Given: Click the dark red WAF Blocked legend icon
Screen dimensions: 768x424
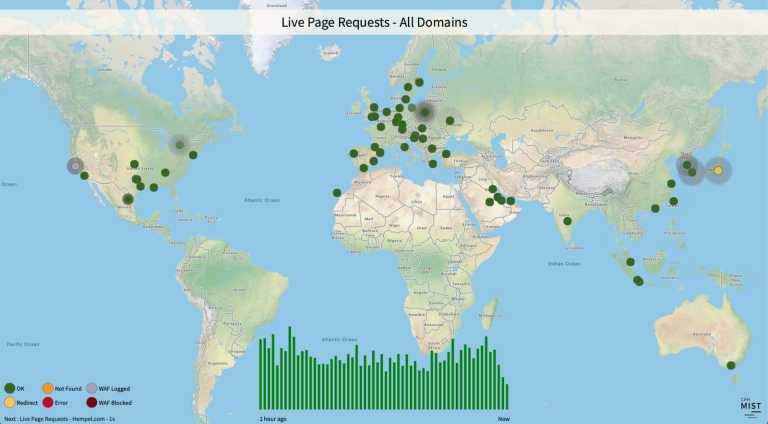Looking at the screenshot, I should [92, 402].
